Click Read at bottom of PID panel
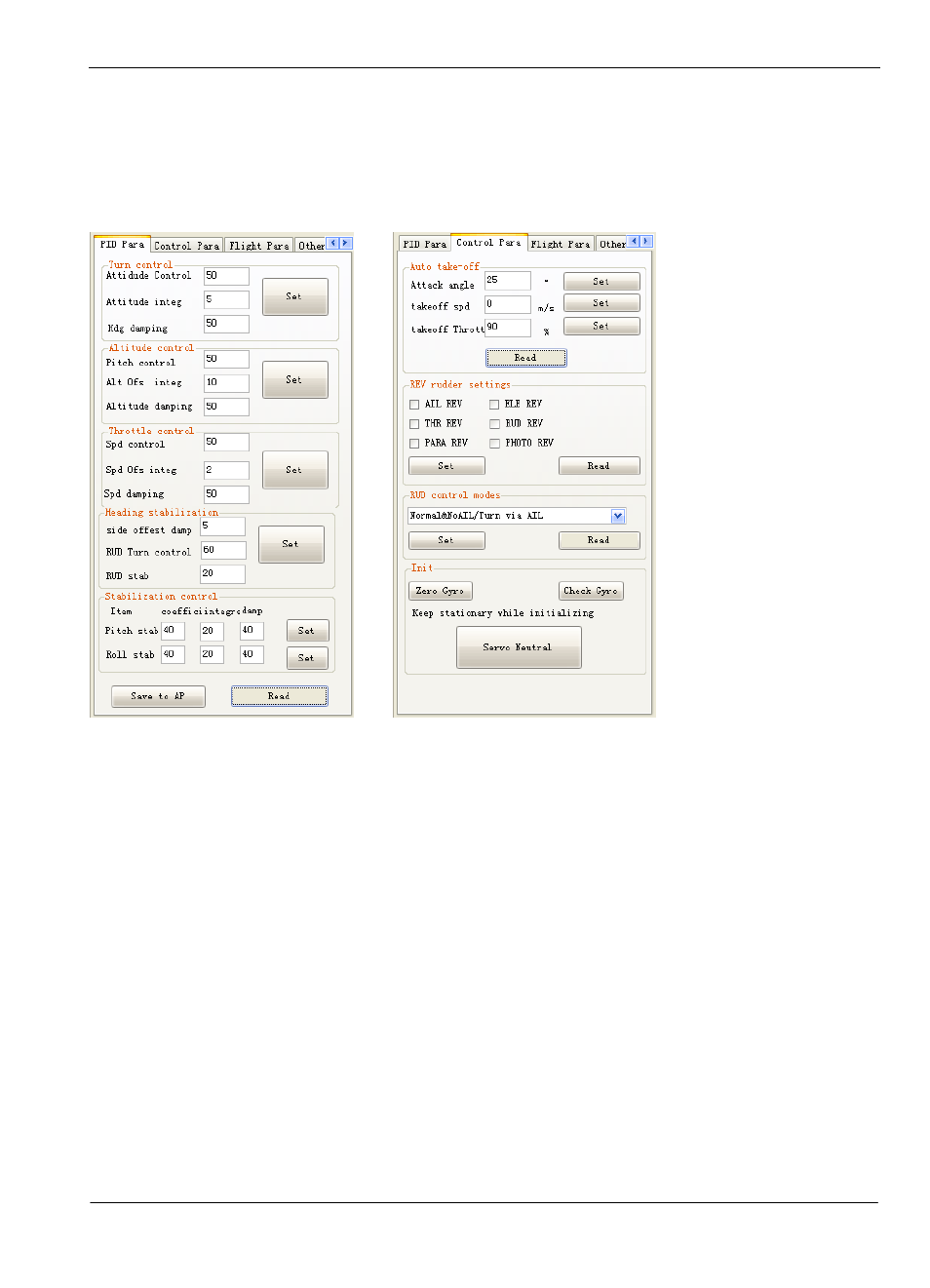This screenshot has width=930, height=1288. click(279, 696)
